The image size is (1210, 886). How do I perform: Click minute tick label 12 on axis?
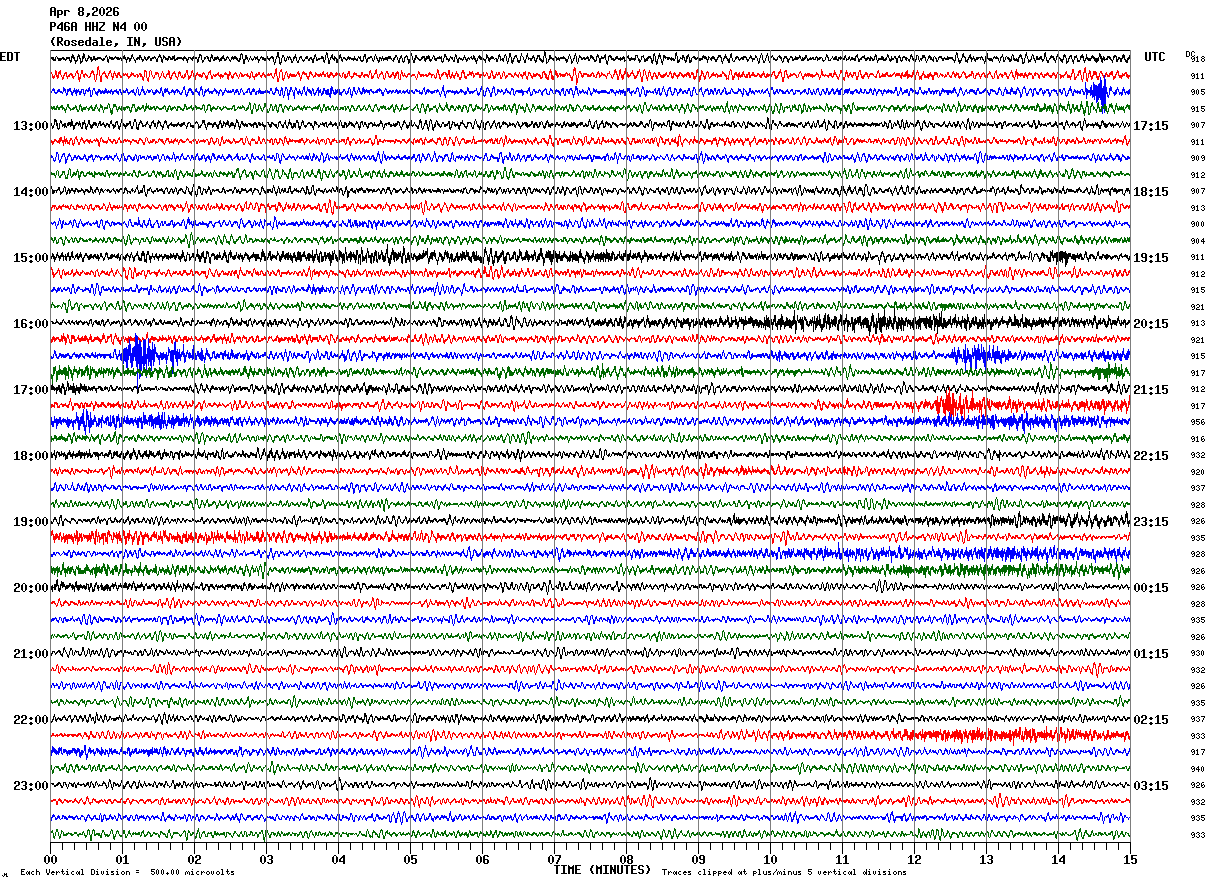coord(914,859)
